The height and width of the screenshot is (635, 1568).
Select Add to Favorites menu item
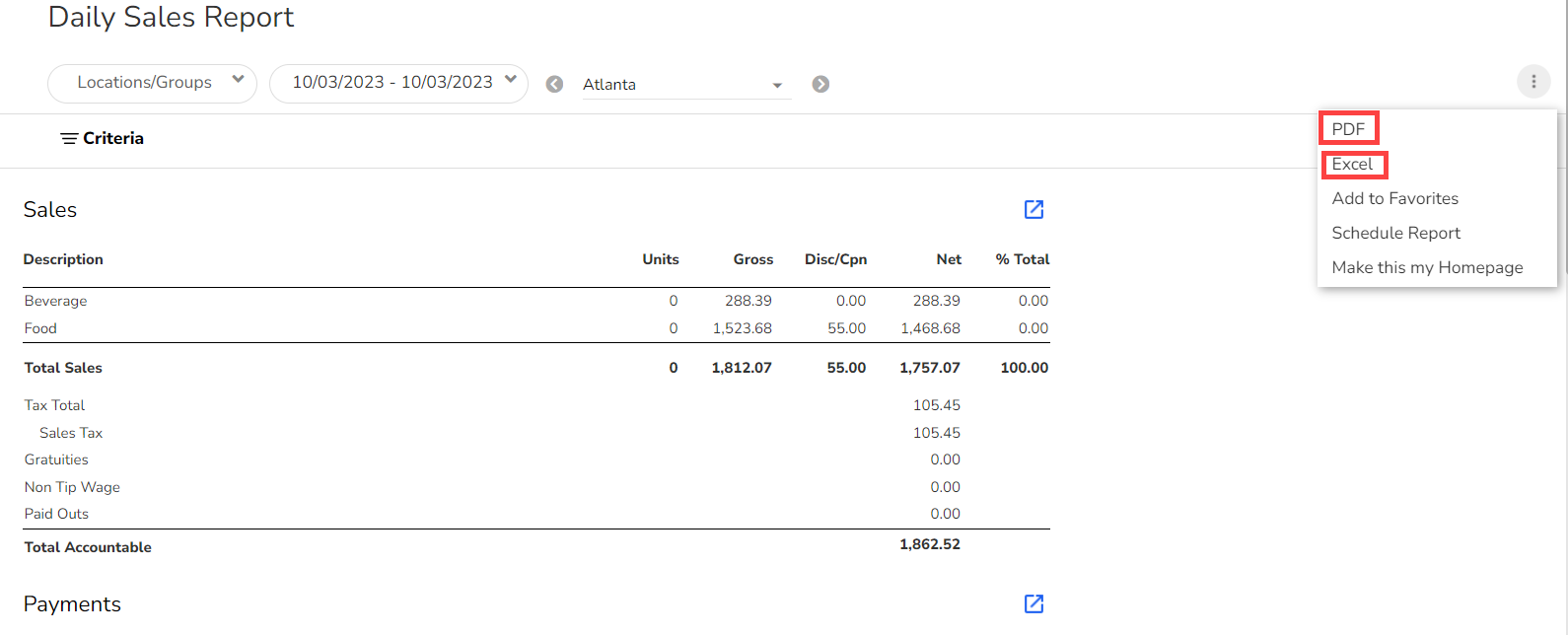[1394, 198]
